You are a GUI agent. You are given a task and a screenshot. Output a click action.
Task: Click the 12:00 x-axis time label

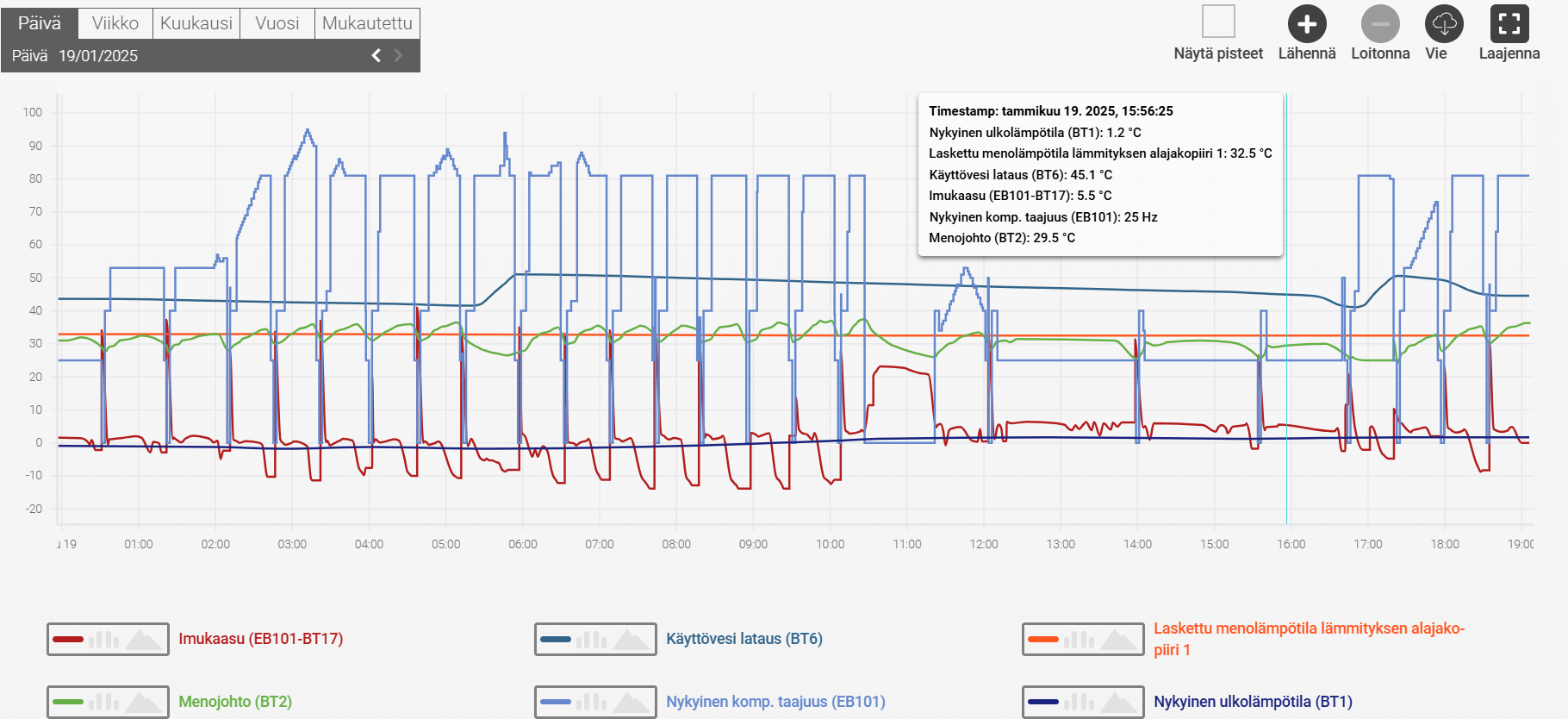click(x=984, y=544)
